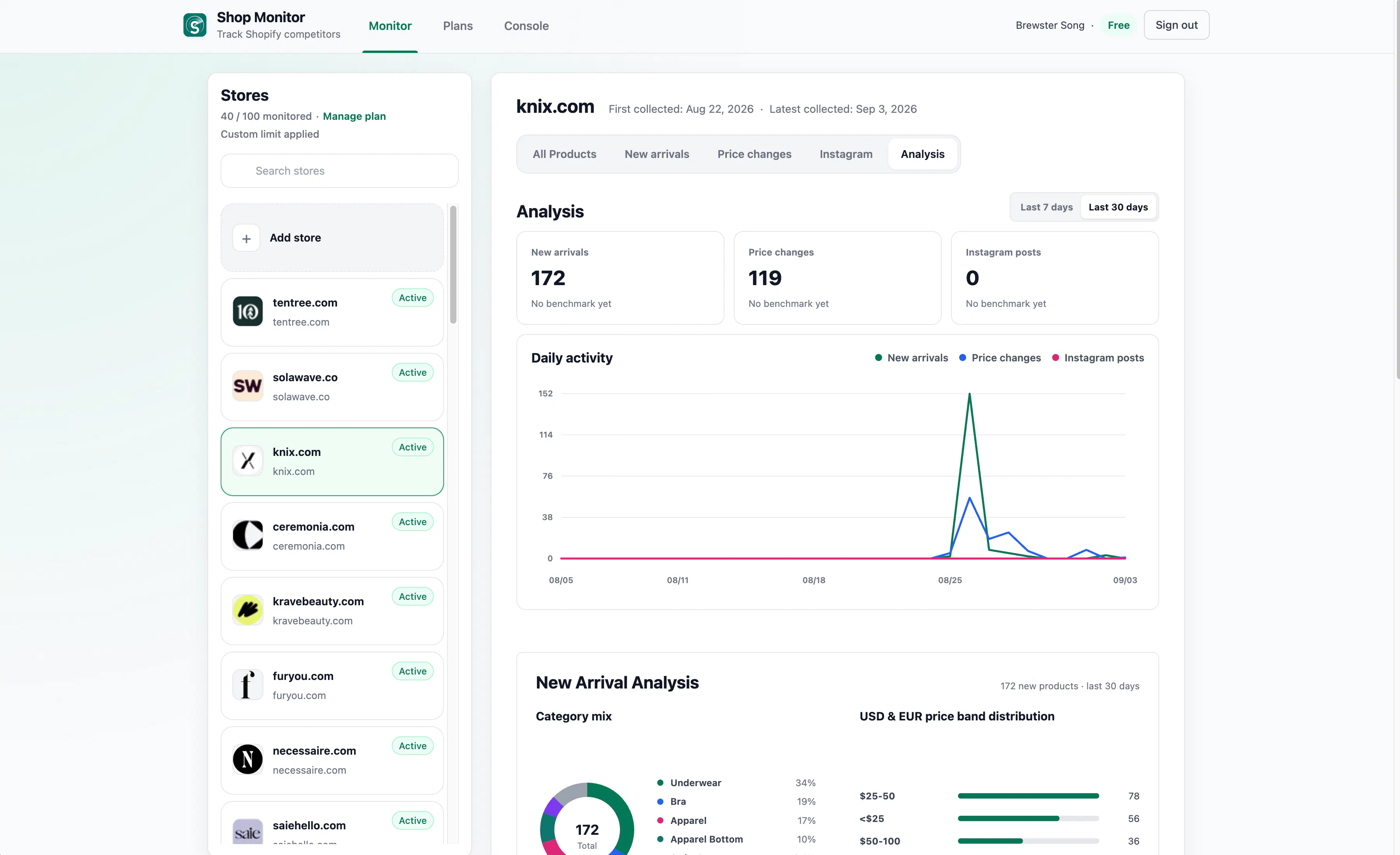Select the tentree.com store card
The height and width of the screenshot is (855, 1400).
click(x=332, y=312)
